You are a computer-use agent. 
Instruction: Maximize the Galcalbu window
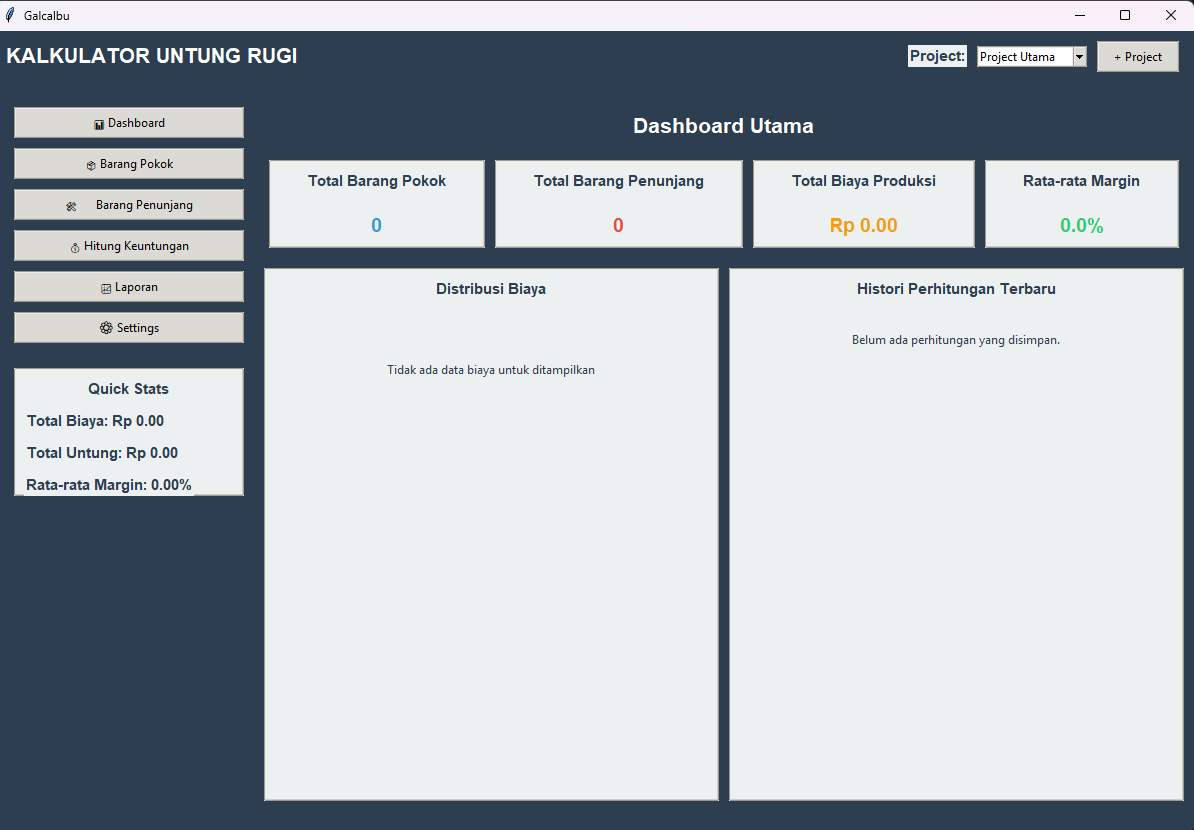[x=1125, y=15]
